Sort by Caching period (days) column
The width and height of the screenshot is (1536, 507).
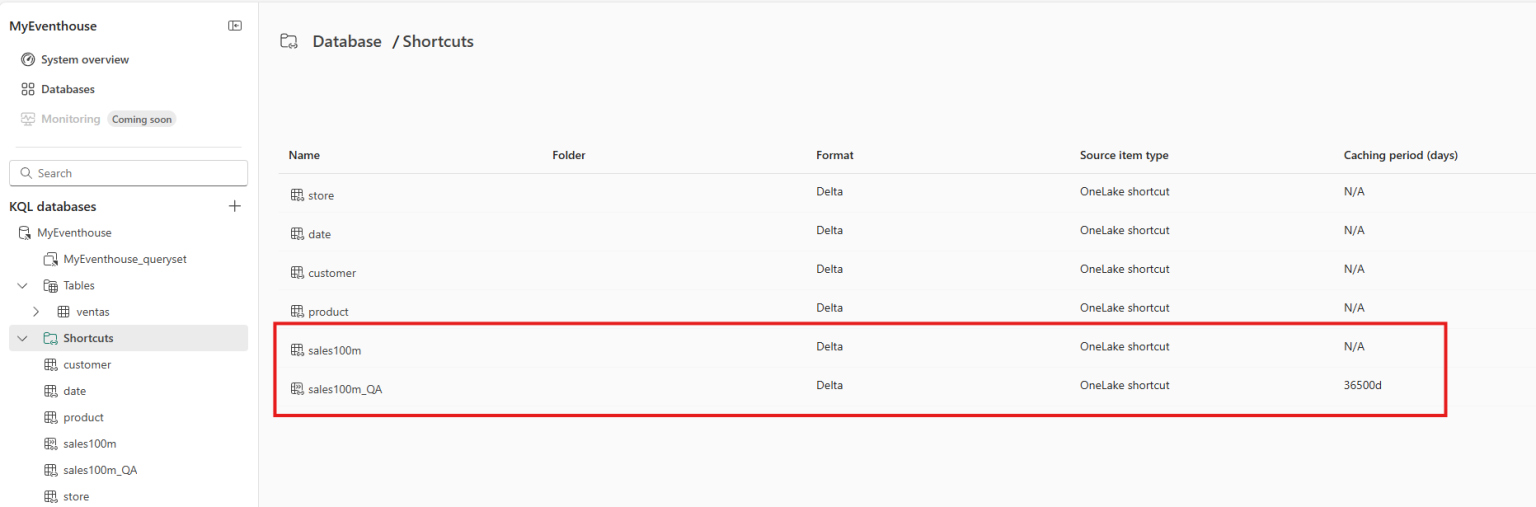pyautogui.click(x=1400, y=155)
